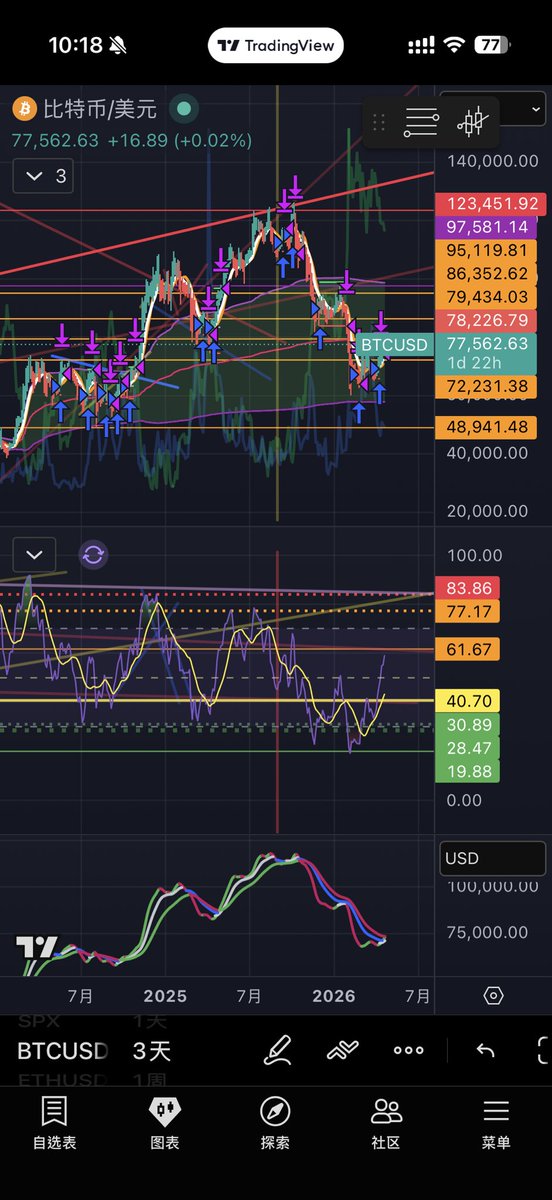Tap the Bitcoin logo icon
Screen dimensions: 552x1200
point(24,108)
